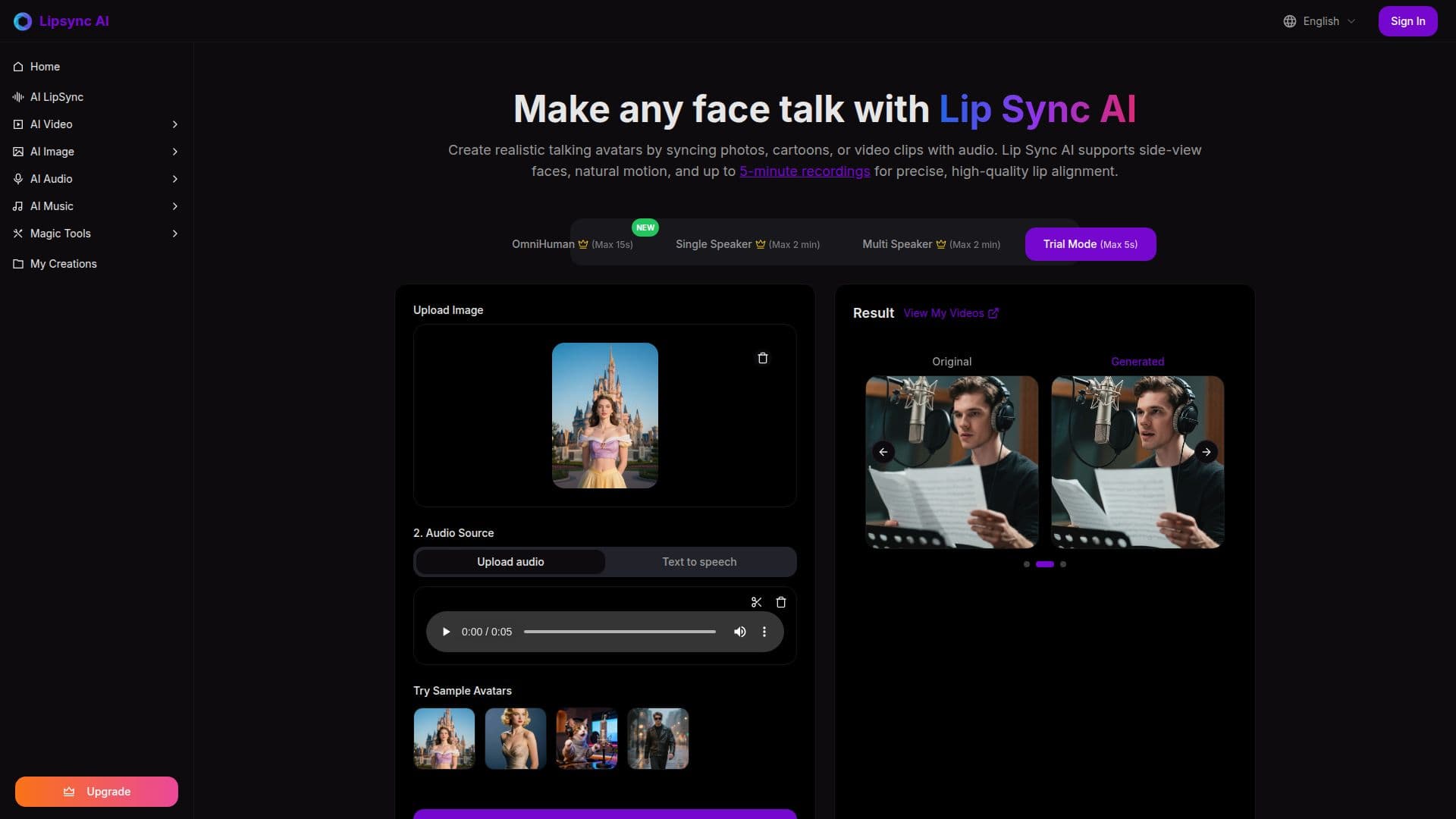Open audio player more options menu
Viewport: 1456px width, 819px height.
click(x=764, y=632)
